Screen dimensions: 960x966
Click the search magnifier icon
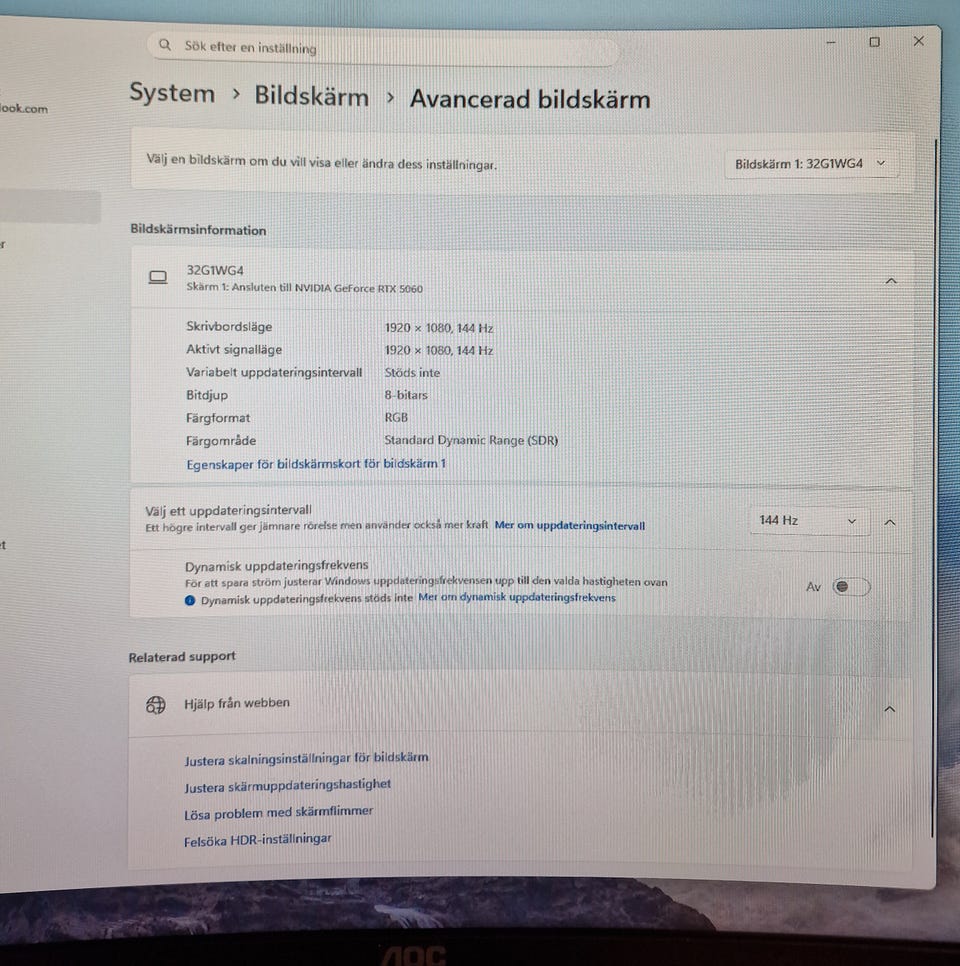click(165, 45)
